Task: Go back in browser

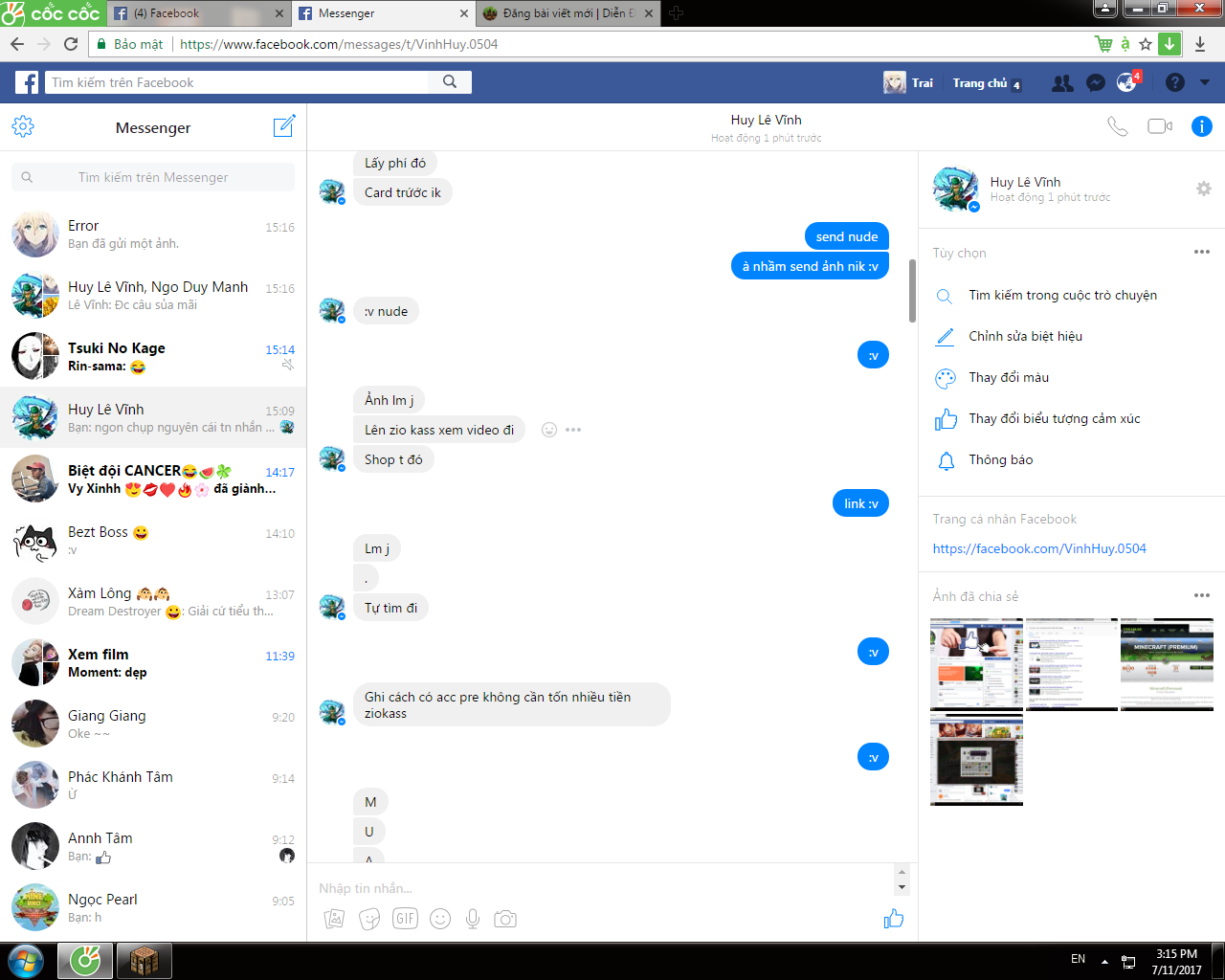Action: [17, 44]
